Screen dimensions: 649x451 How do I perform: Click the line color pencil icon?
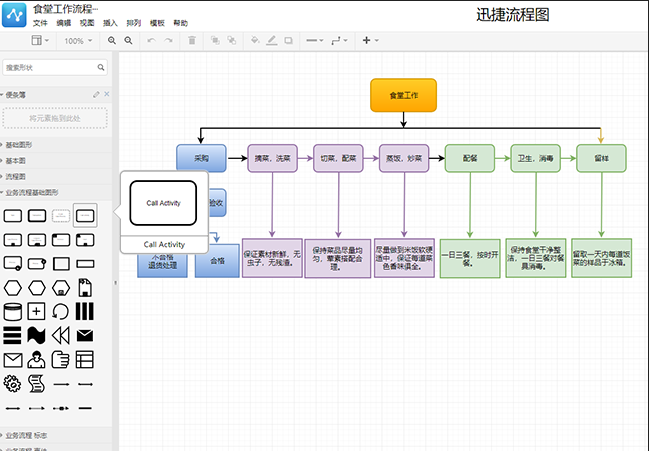point(272,41)
